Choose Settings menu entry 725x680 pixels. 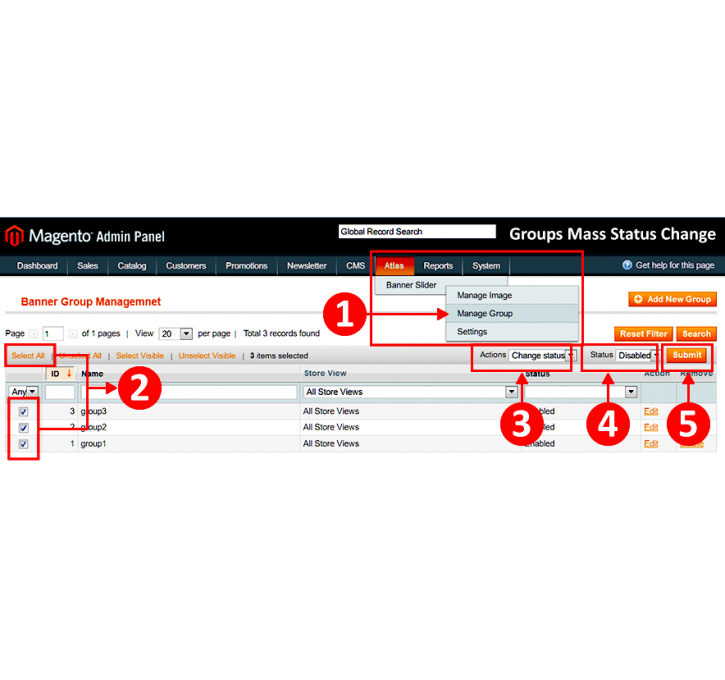point(512,332)
